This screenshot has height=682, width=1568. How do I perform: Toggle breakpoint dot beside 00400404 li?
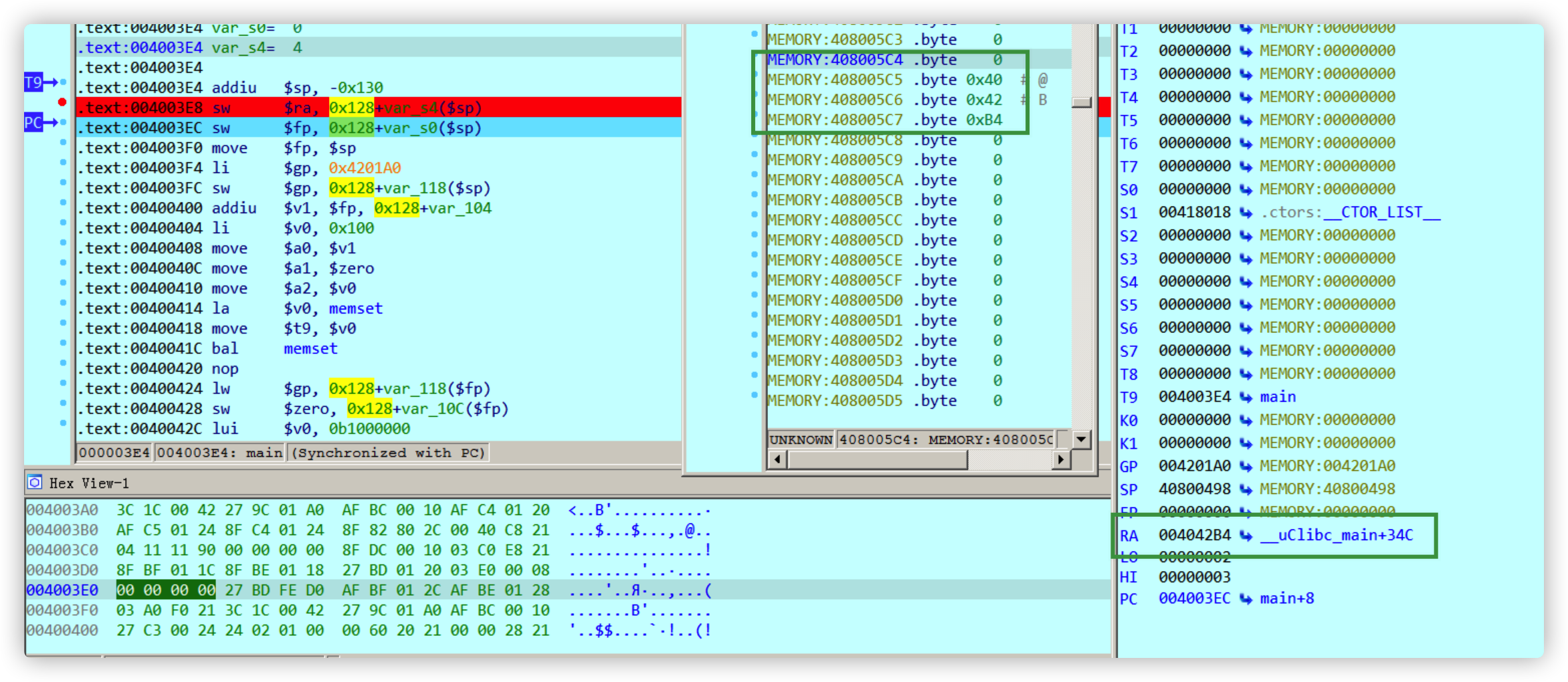coord(63,222)
